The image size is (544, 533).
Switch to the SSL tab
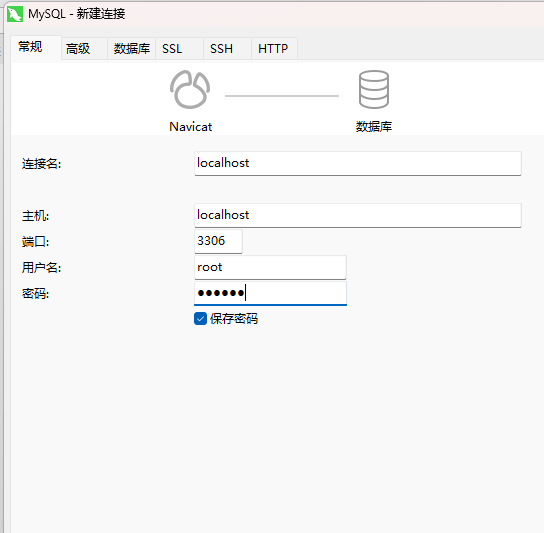[179, 49]
